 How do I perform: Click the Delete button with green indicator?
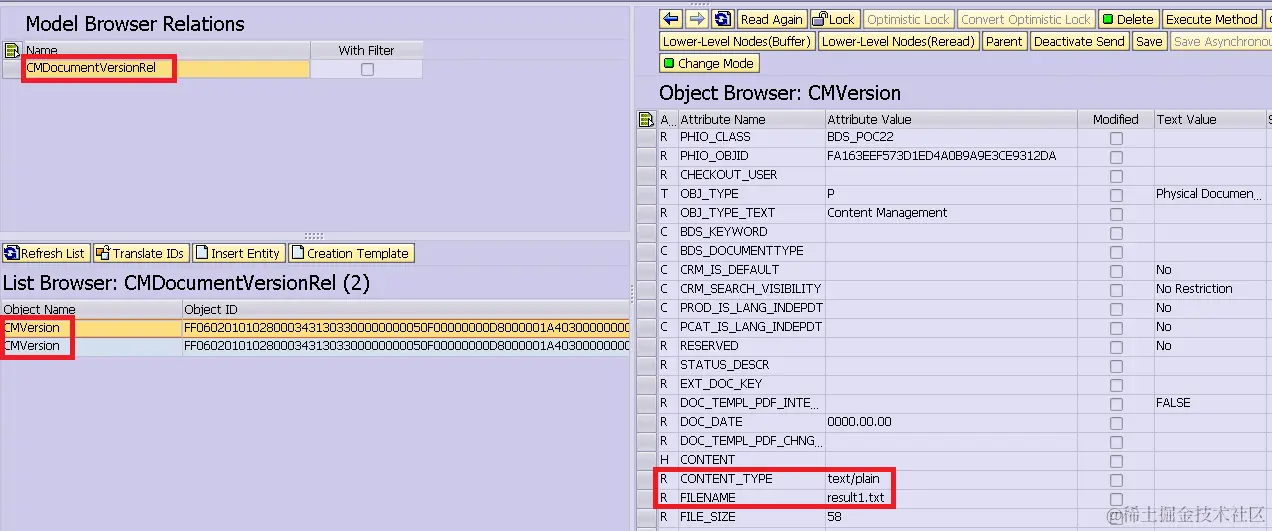[1128, 19]
